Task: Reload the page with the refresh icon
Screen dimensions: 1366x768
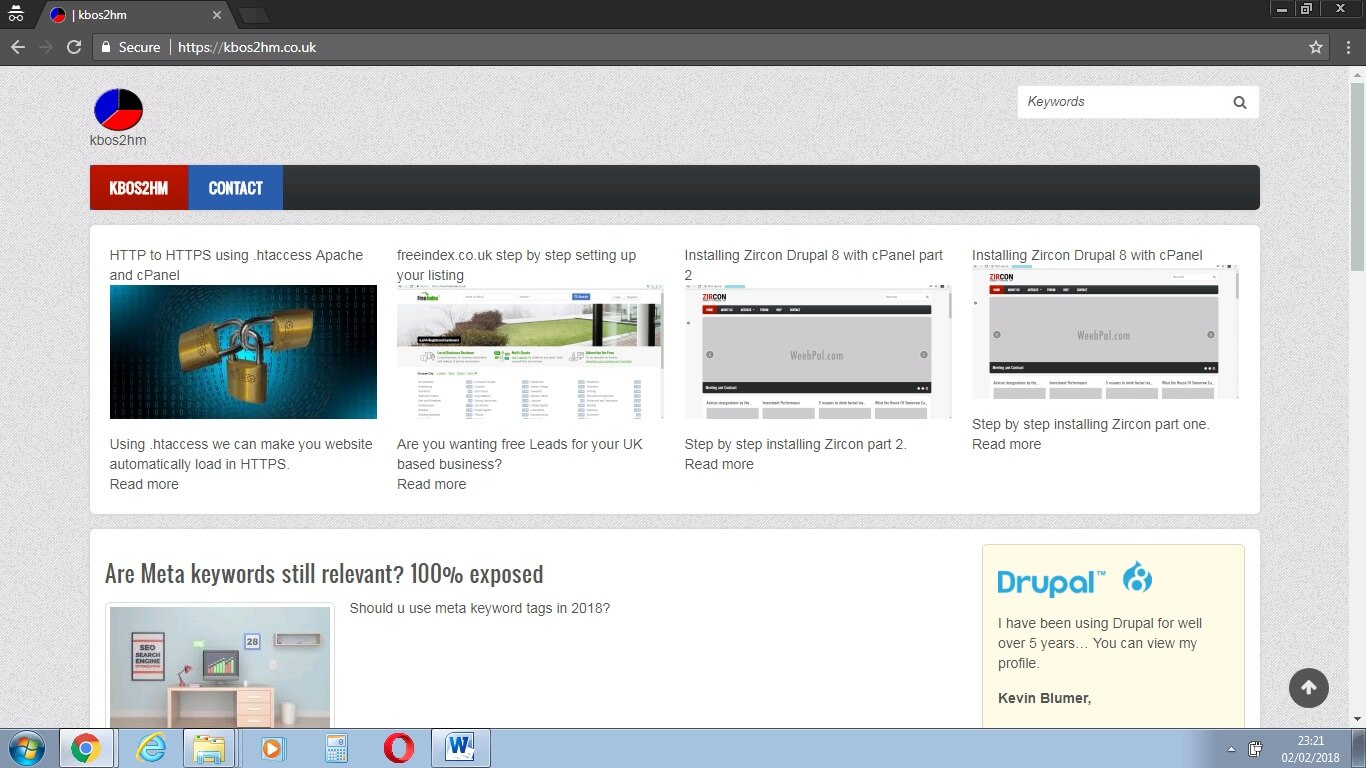Action: pyautogui.click(x=73, y=47)
